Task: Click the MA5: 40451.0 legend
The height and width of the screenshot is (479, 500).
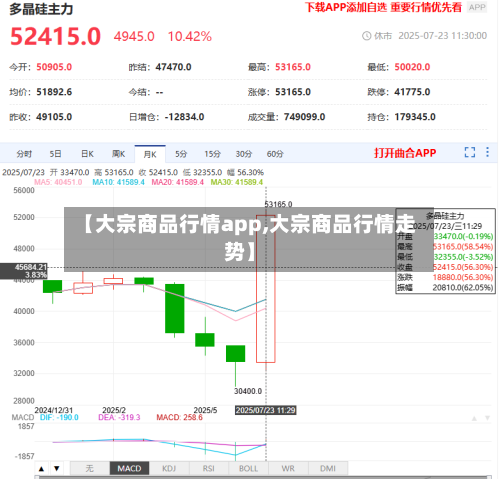Action: 58,182
